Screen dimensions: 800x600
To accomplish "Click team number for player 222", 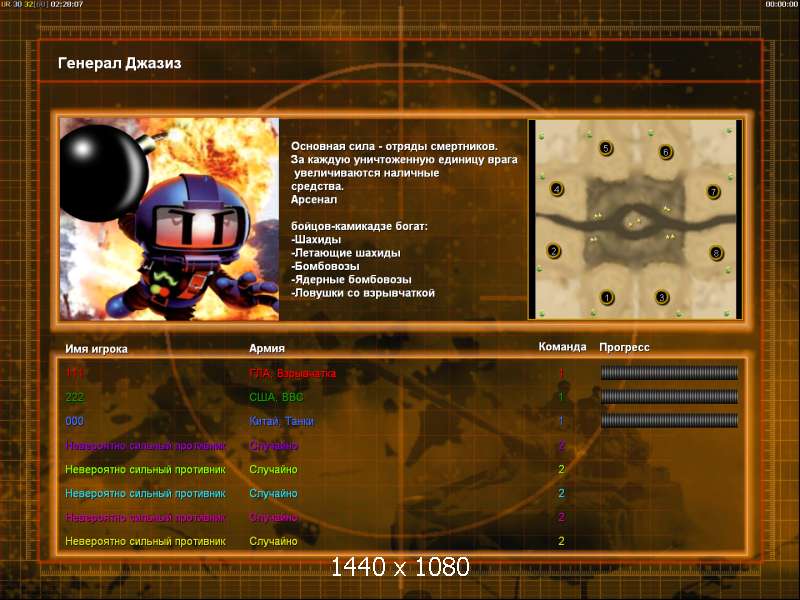I will (561, 397).
